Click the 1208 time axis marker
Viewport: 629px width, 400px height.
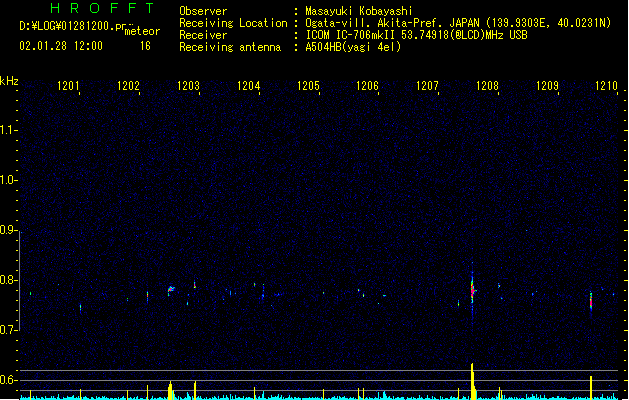click(487, 85)
